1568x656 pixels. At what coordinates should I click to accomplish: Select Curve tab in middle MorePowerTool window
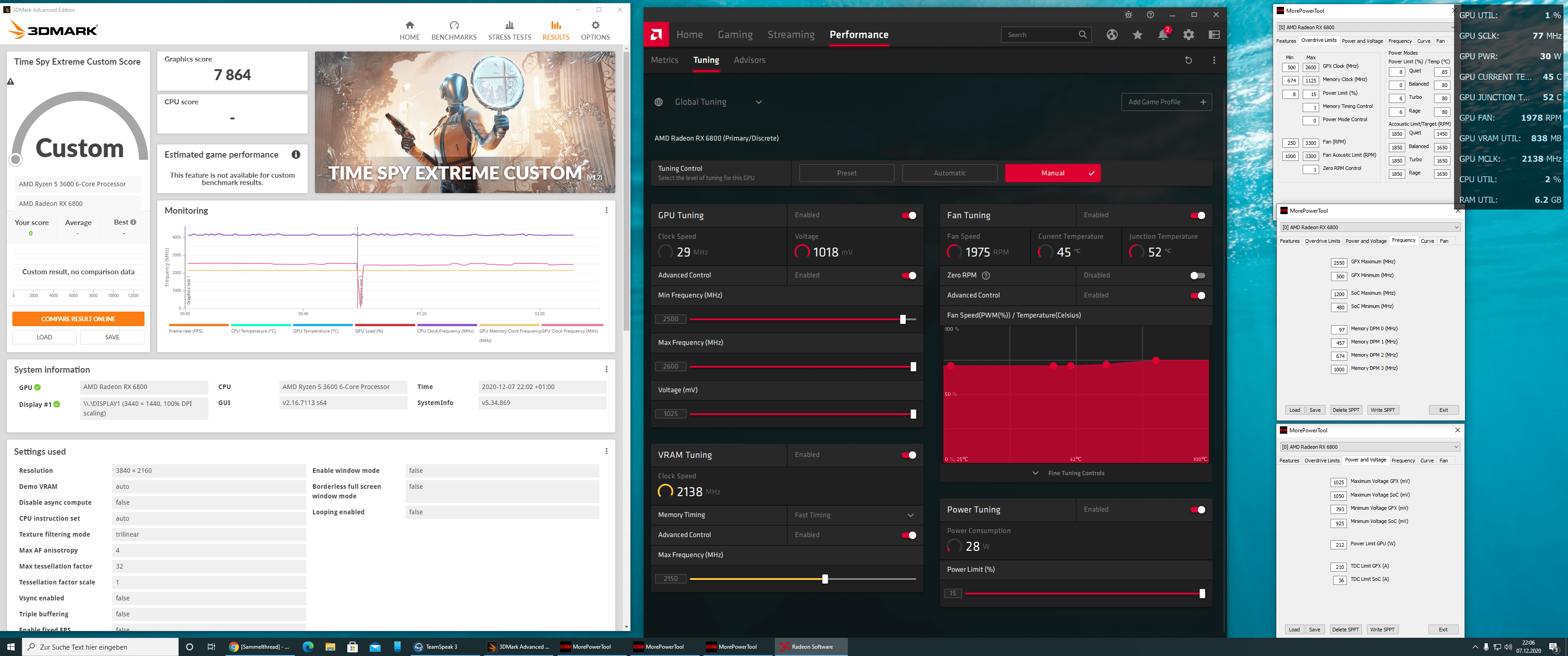pyautogui.click(x=1428, y=241)
